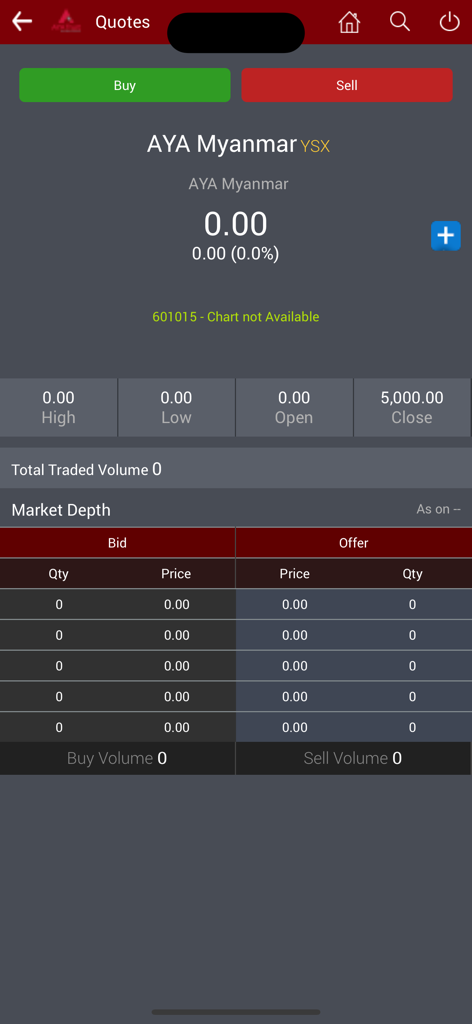Select the Quotes page title
This screenshot has width=472, height=1024.
123,22
